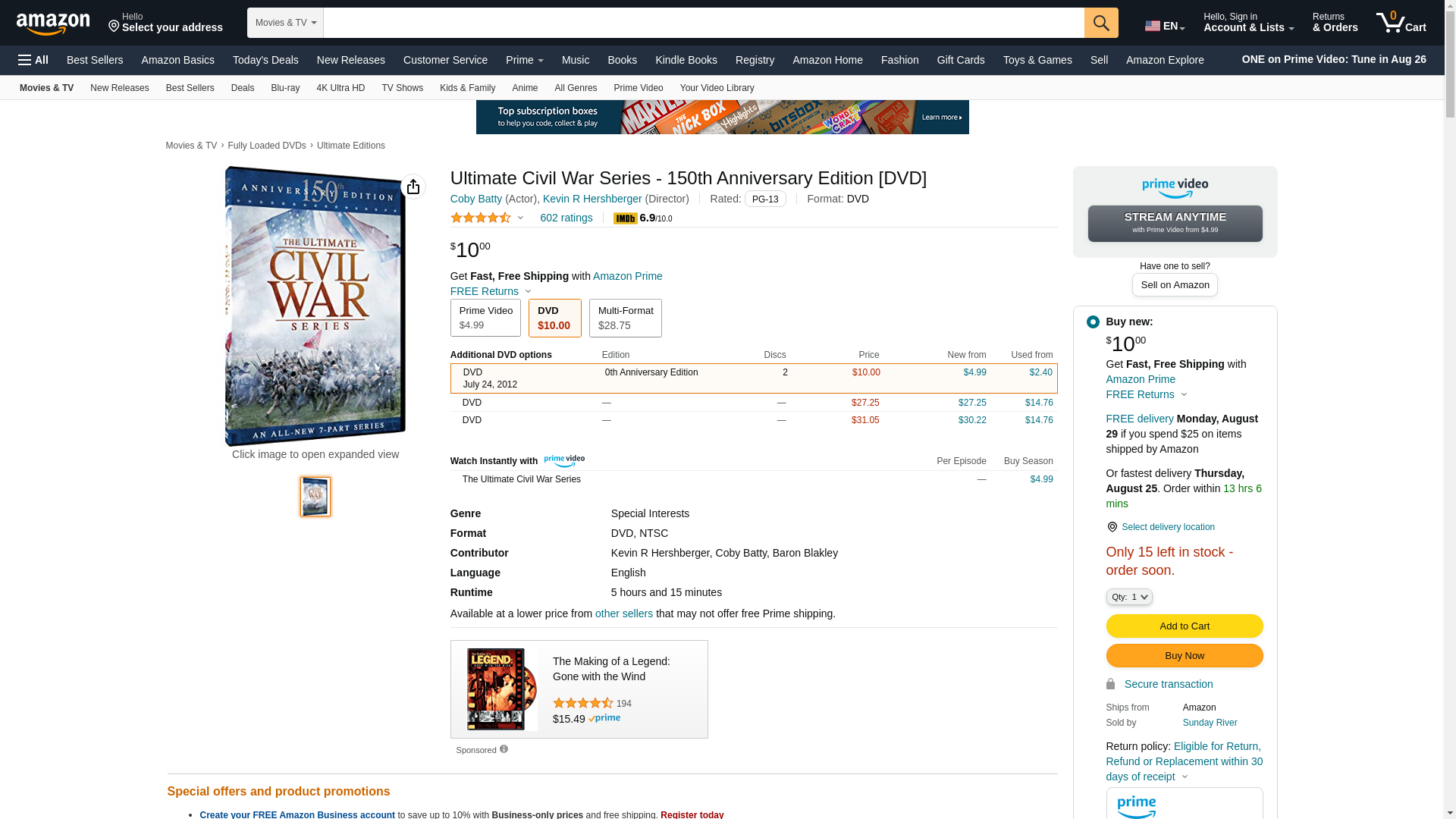Click the search input field
The height and width of the screenshot is (819, 1456).
point(704,23)
